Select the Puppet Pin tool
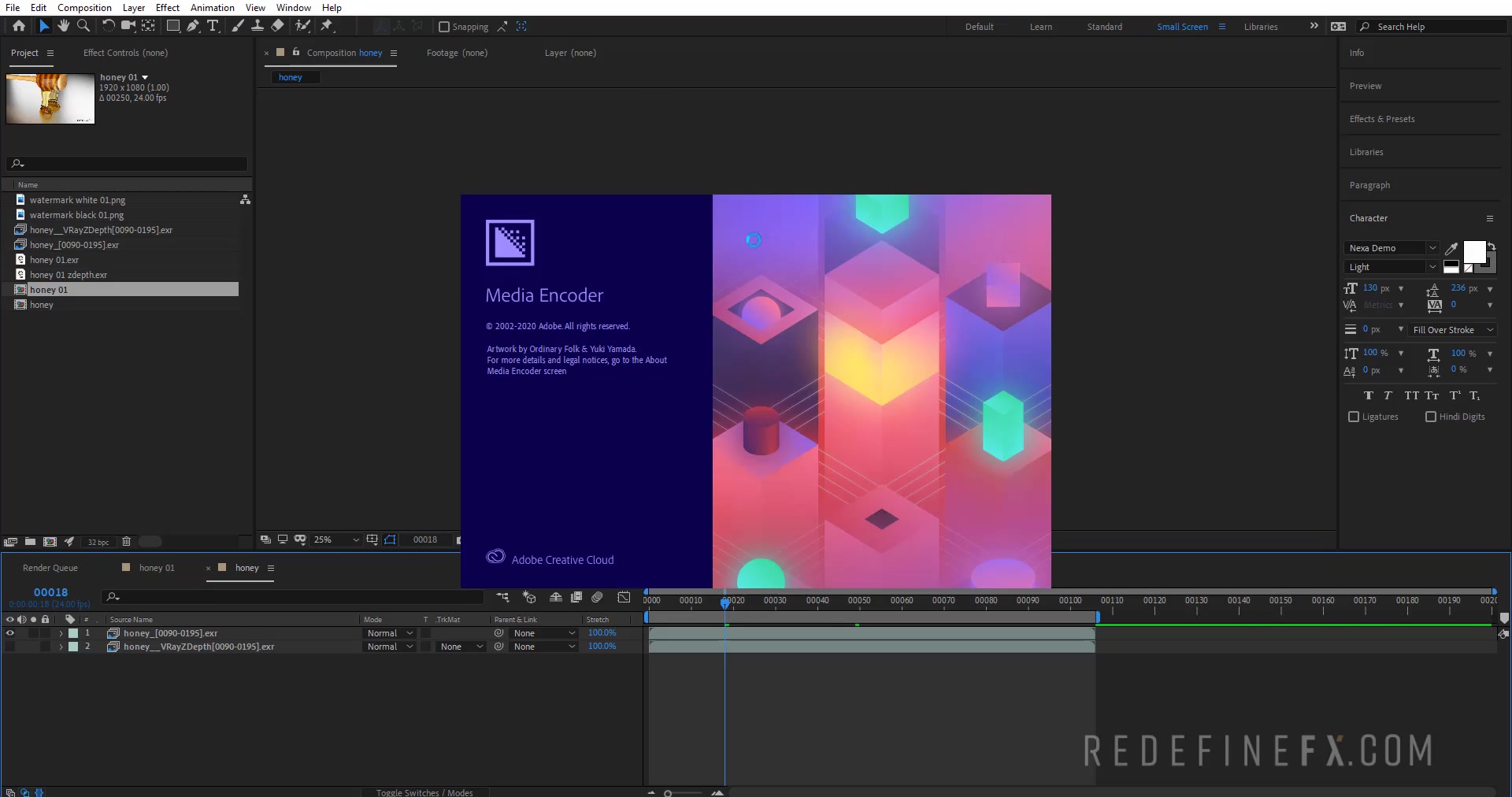This screenshot has width=1512, height=797. tap(327, 26)
